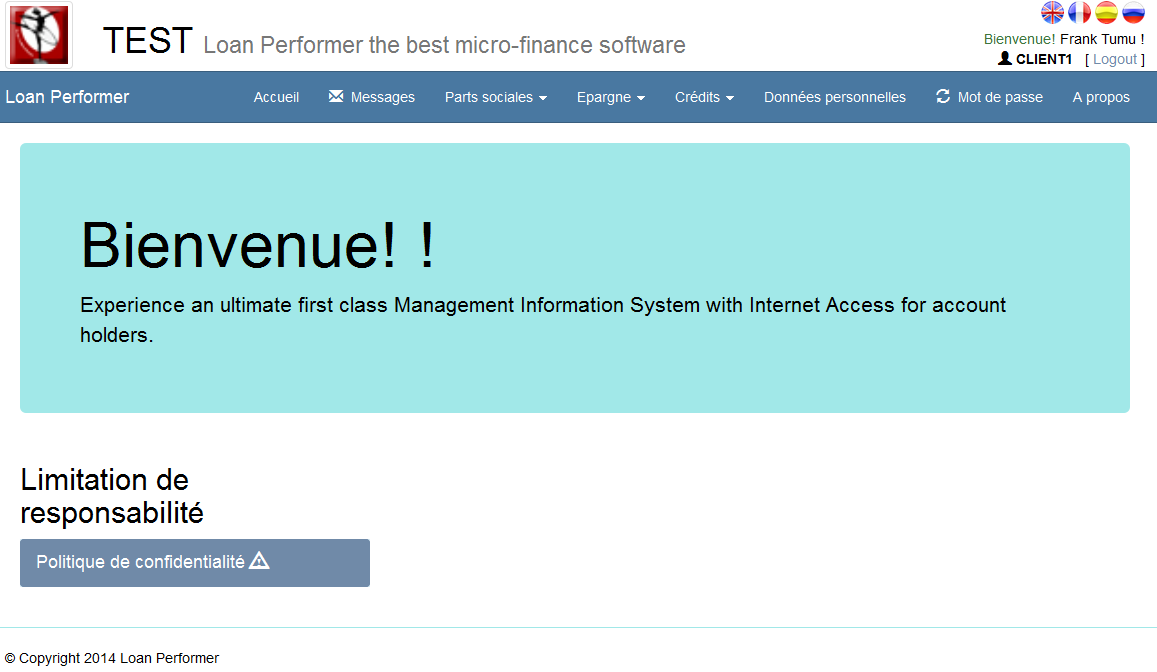Expand the Crédits dropdown menu
The width and height of the screenshot is (1157, 672).
pyautogui.click(x=705, y=97)
